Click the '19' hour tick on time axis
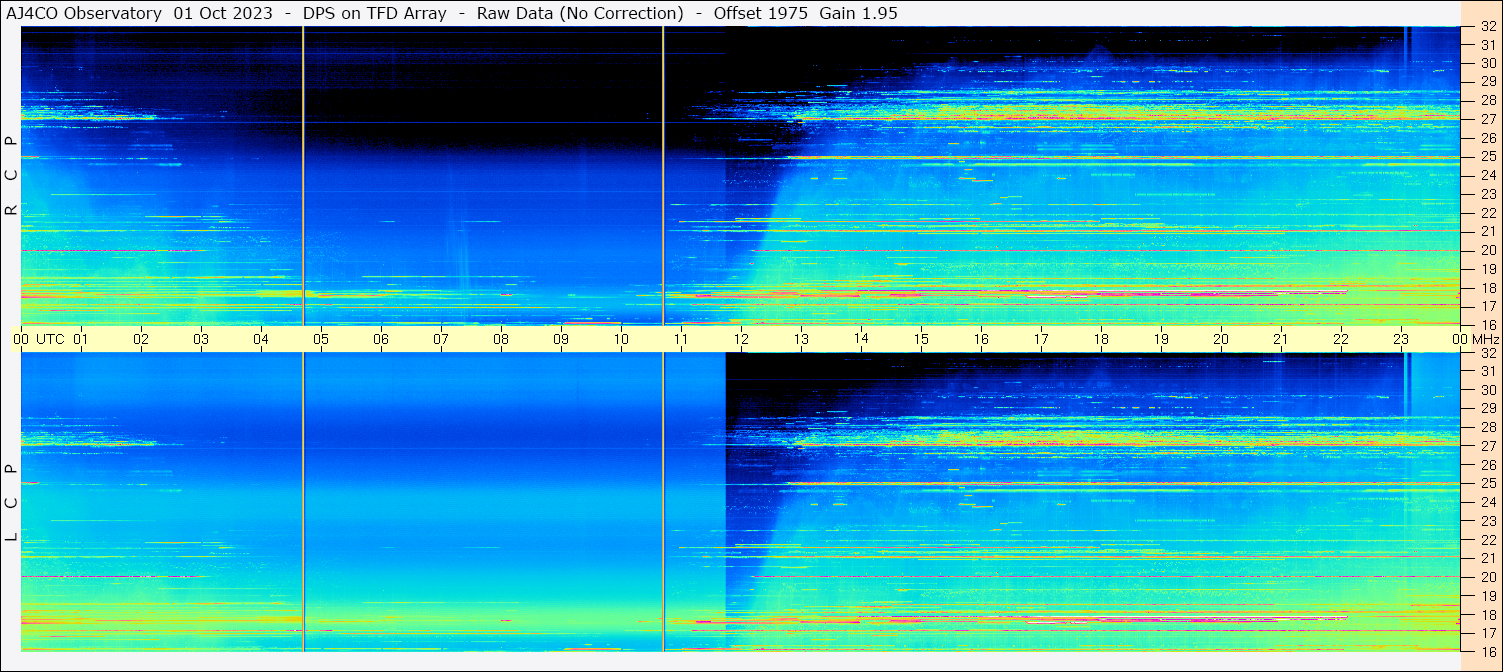 pos(1161,339)
